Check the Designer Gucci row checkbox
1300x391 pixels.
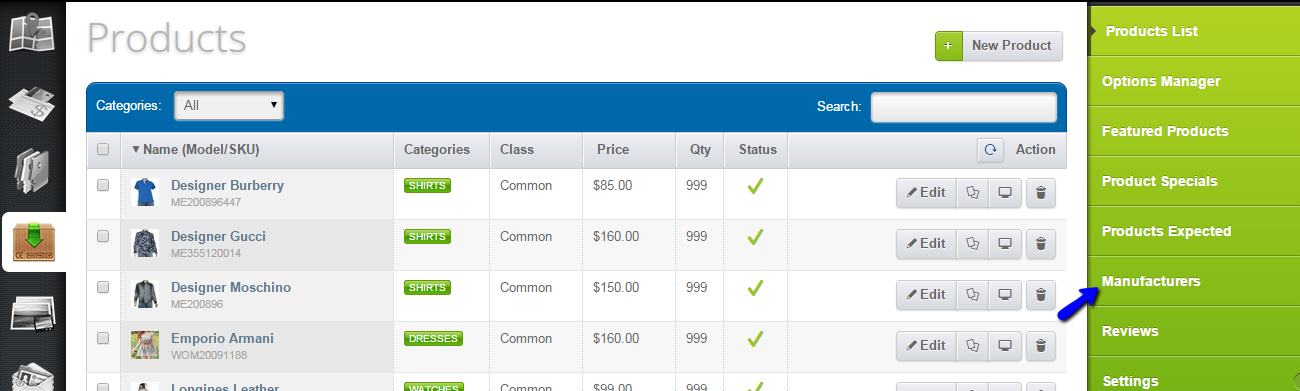(x=103, y=237)
